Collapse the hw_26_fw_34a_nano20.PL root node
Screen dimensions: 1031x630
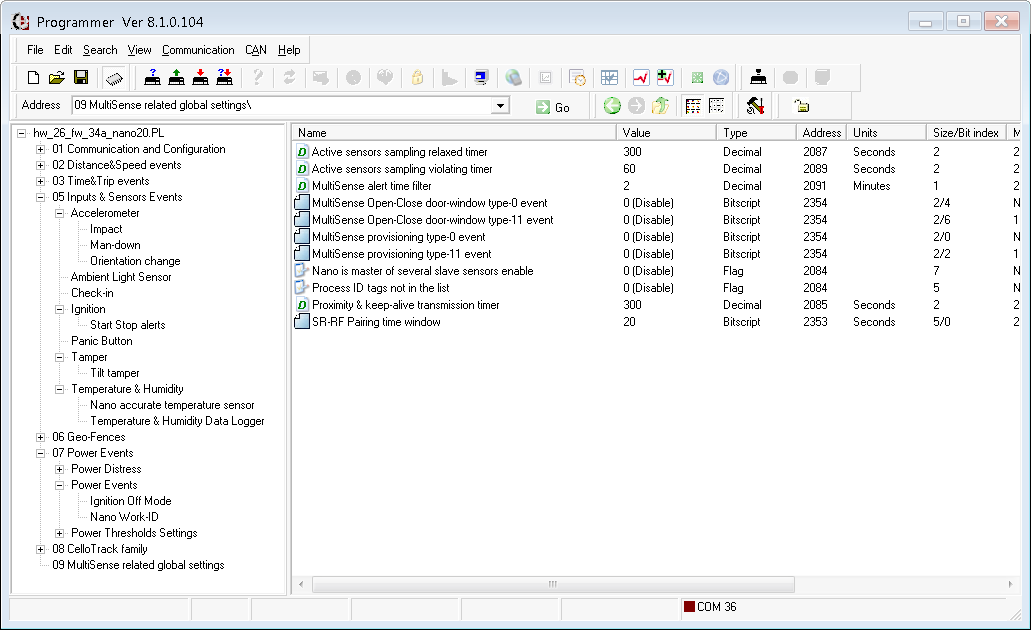[x=22, y=133]
